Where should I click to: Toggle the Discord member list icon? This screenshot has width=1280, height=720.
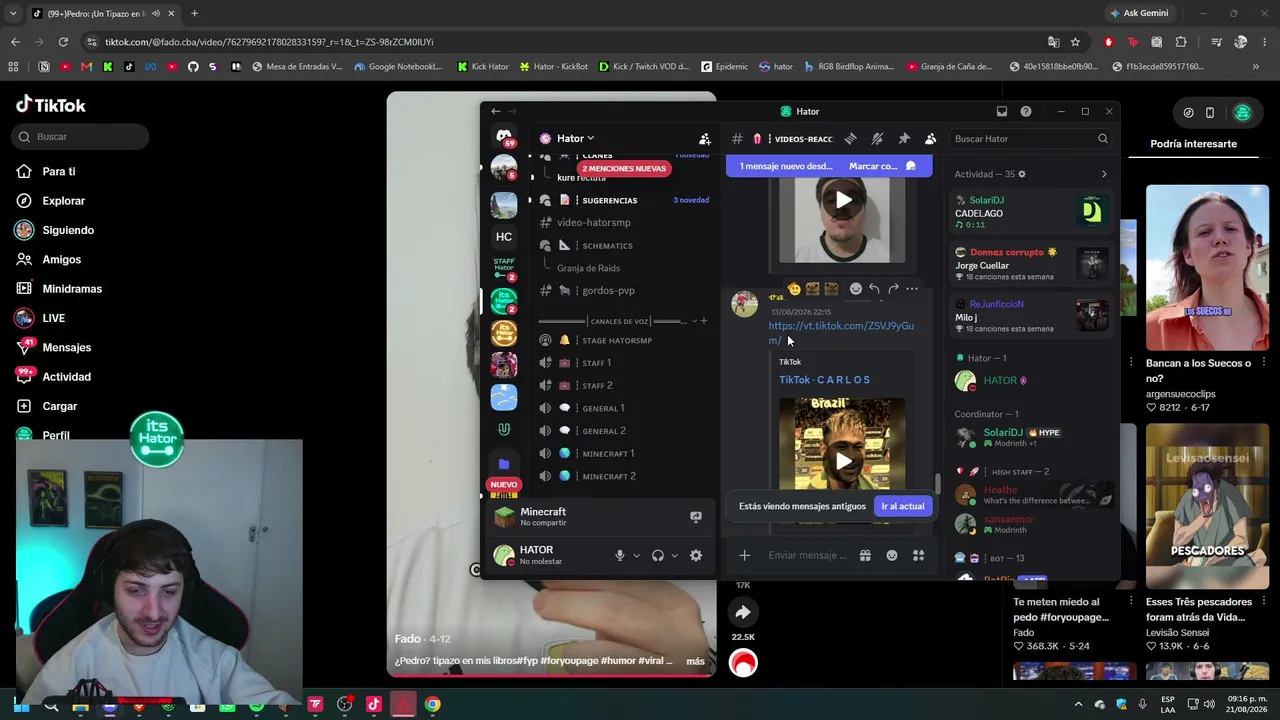point(930,139)
